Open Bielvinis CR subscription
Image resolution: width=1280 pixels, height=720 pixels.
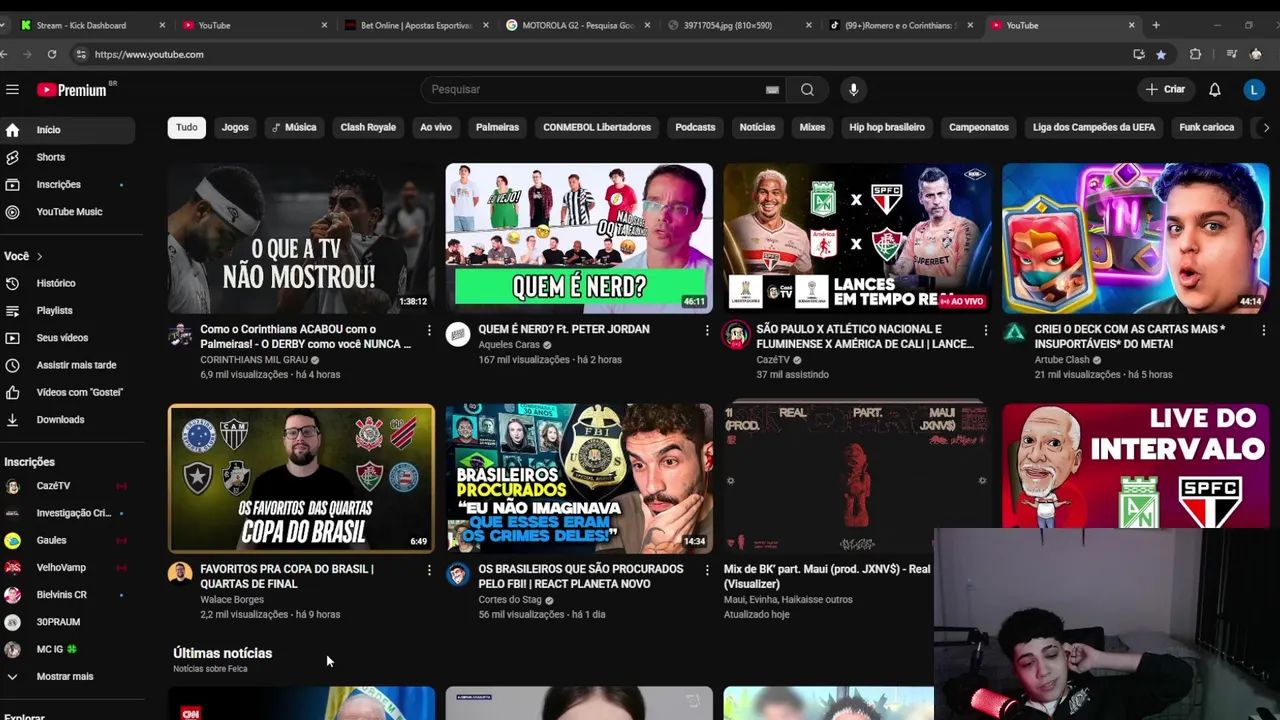pyautogui.click(x=67, y=595)
